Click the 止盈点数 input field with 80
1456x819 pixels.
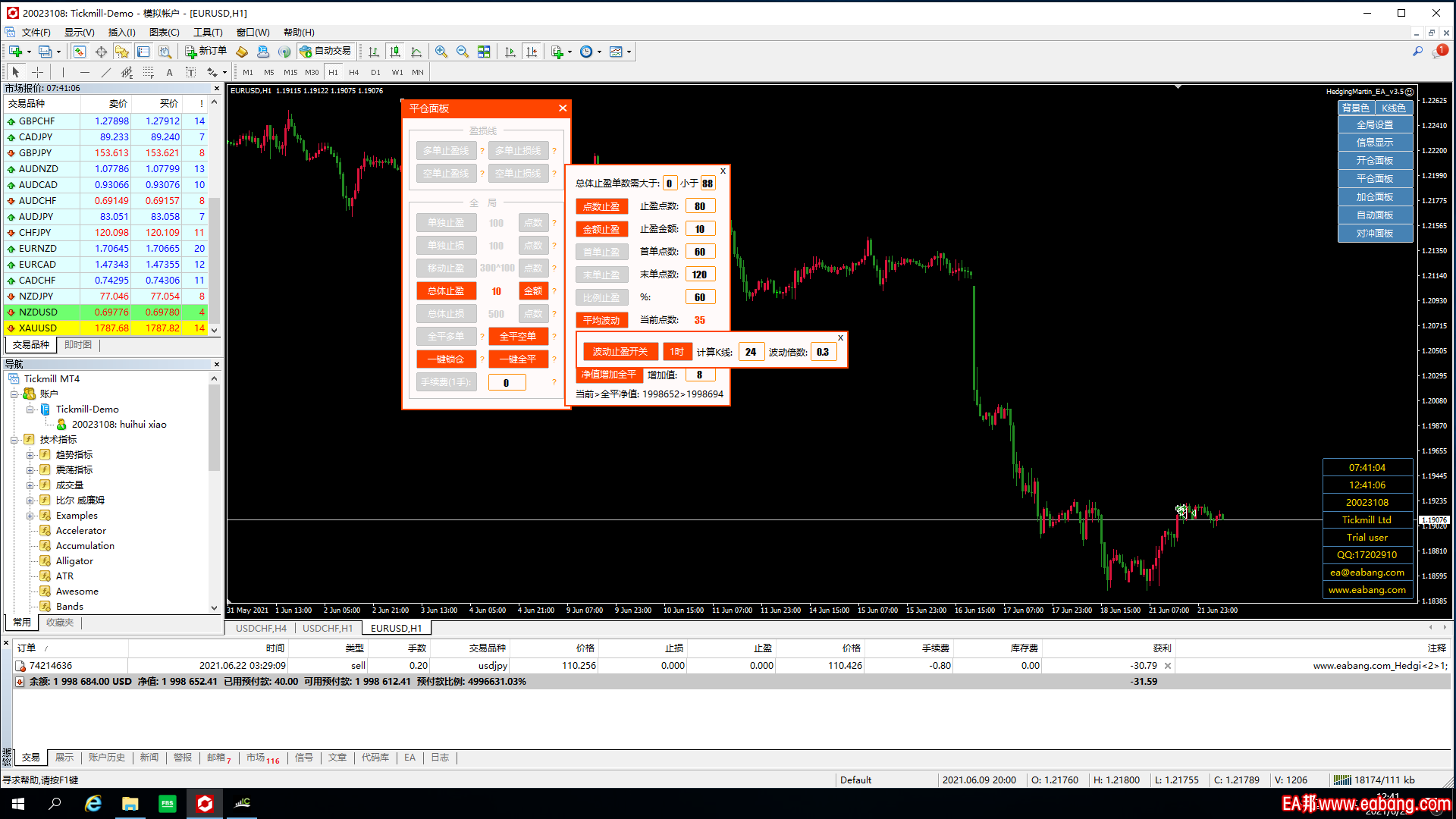point(700,206)
